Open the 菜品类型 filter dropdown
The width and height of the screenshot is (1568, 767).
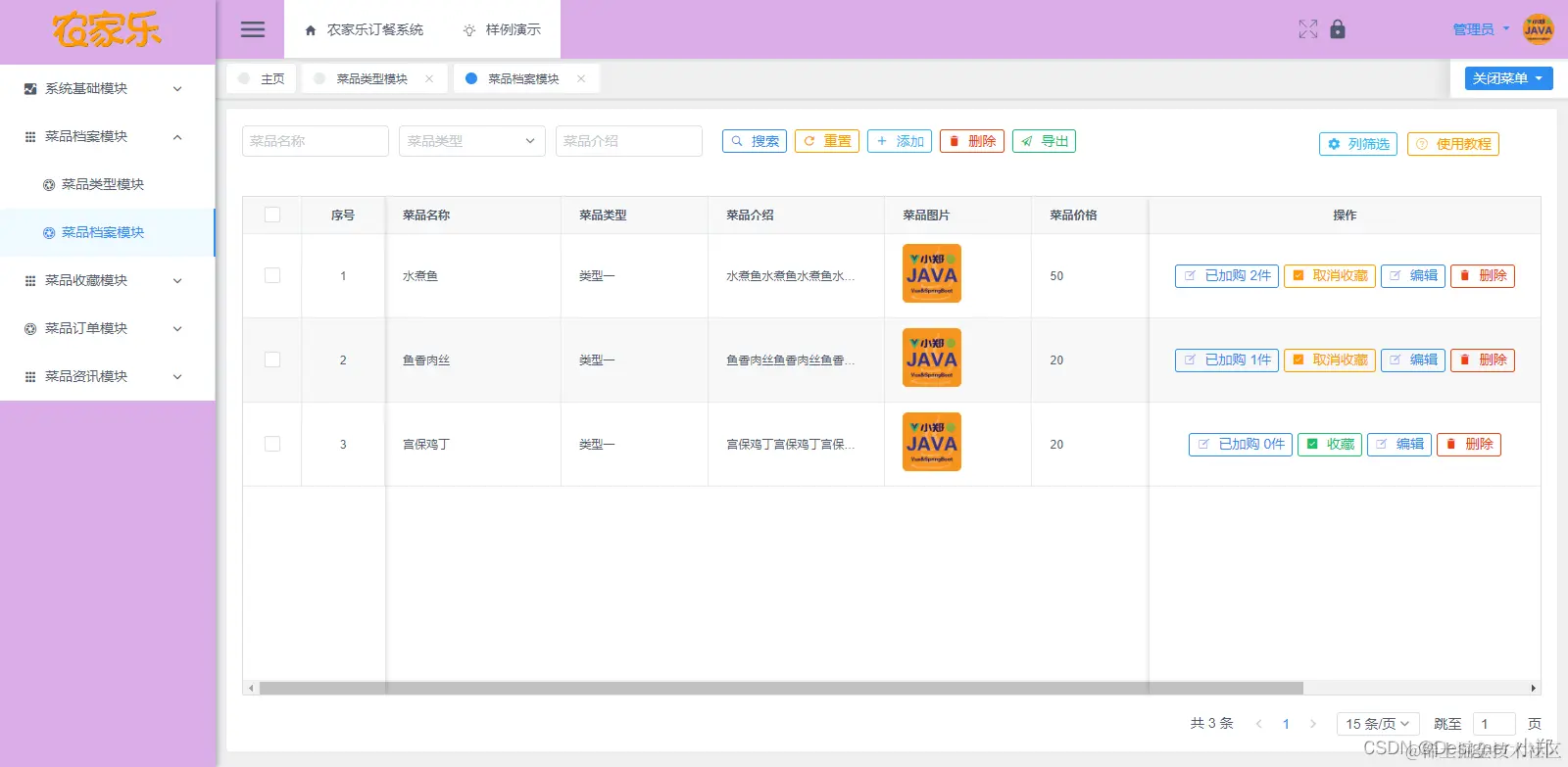tap(472, 141)
